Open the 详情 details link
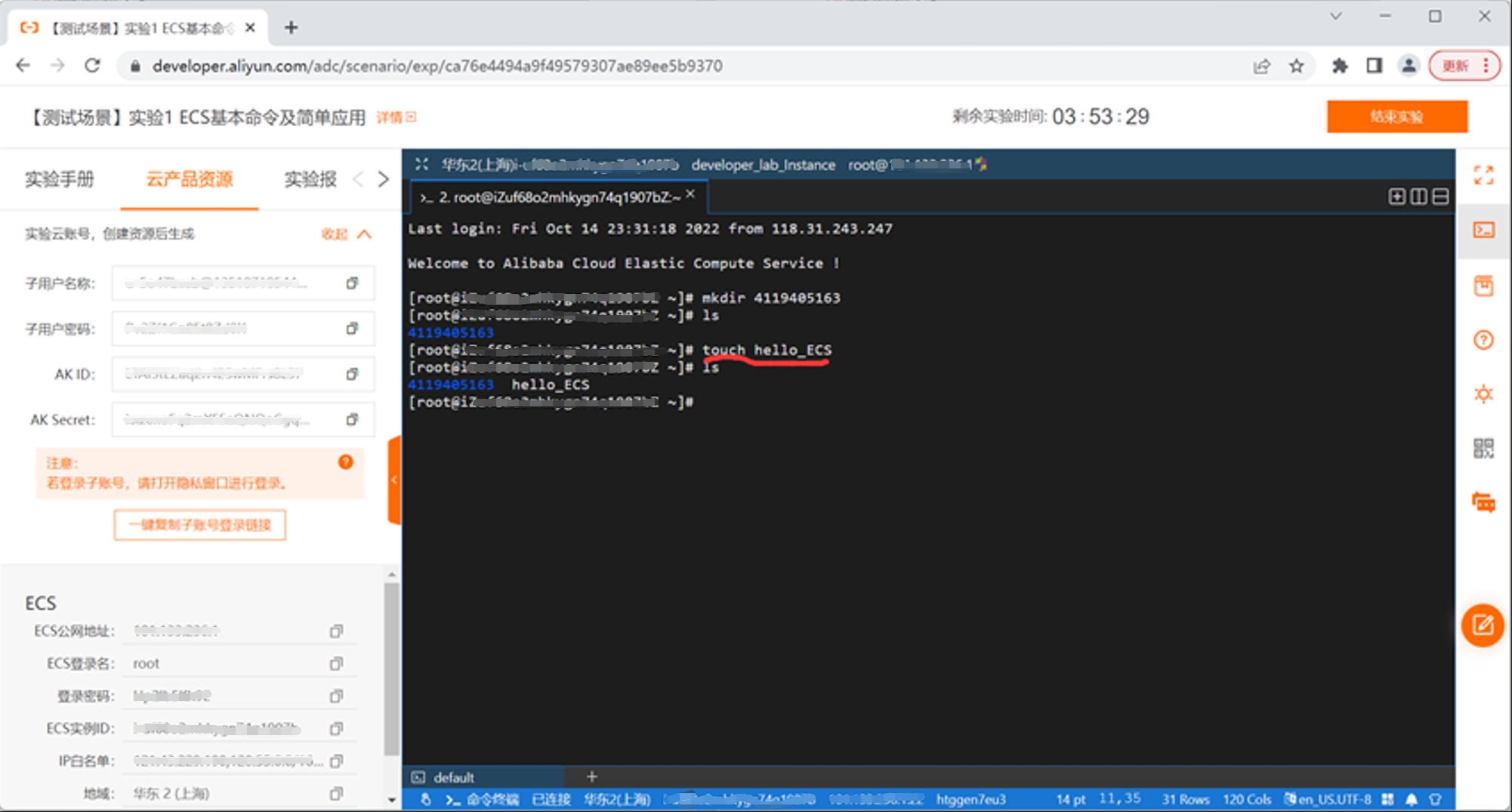Screen dimensions: 1512x812 click(397, 117)
